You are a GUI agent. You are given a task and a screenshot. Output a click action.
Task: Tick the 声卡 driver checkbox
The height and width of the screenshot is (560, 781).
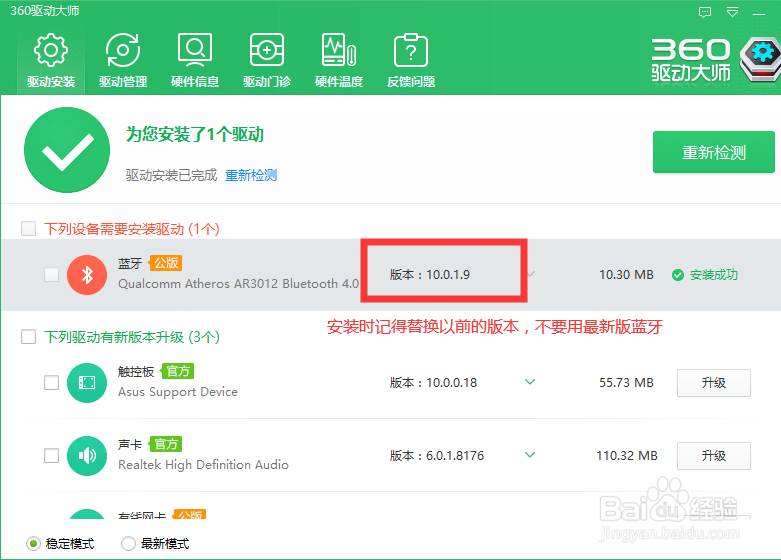coord(51,455)
